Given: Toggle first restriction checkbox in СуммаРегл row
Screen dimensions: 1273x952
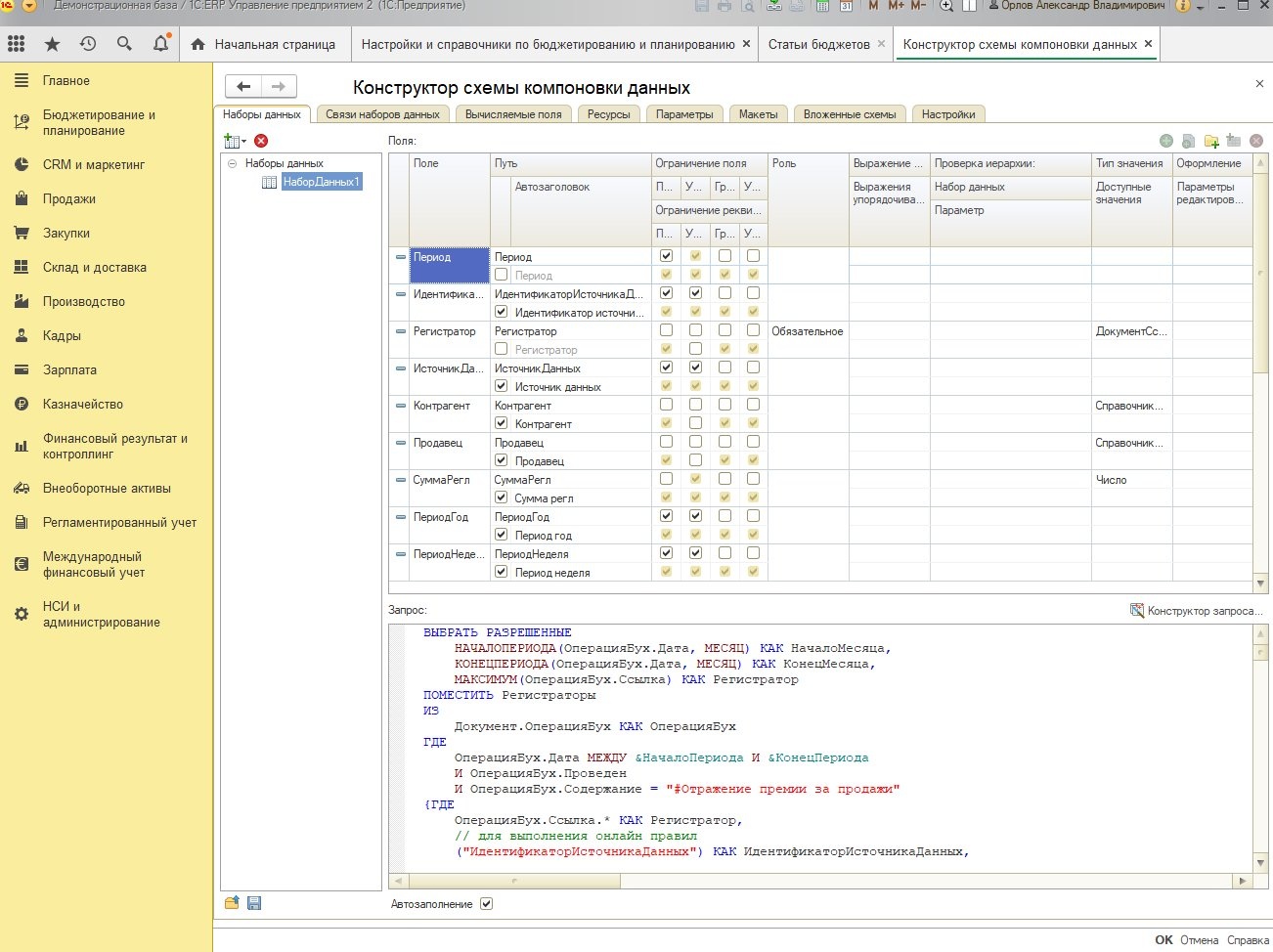Looking at the screenshot, I should (x=666, y=479).
